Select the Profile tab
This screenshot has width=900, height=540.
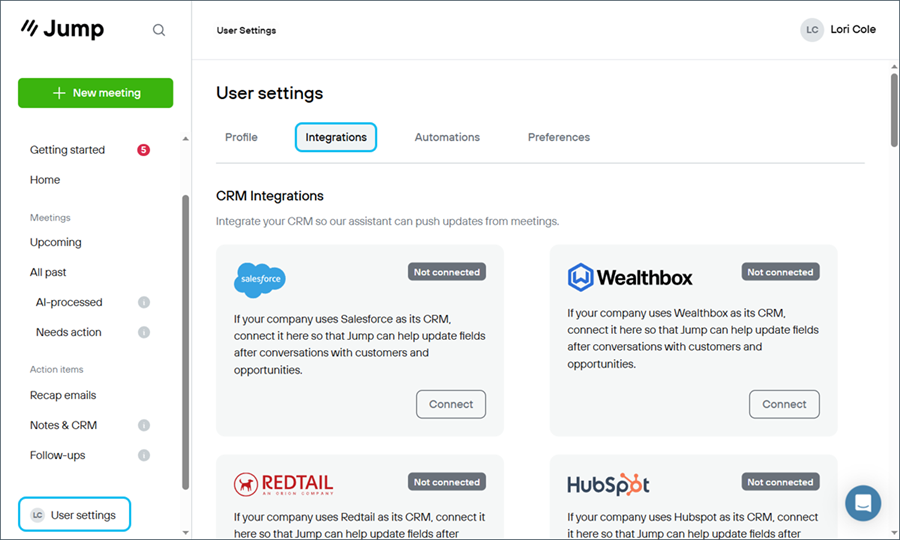241,137
